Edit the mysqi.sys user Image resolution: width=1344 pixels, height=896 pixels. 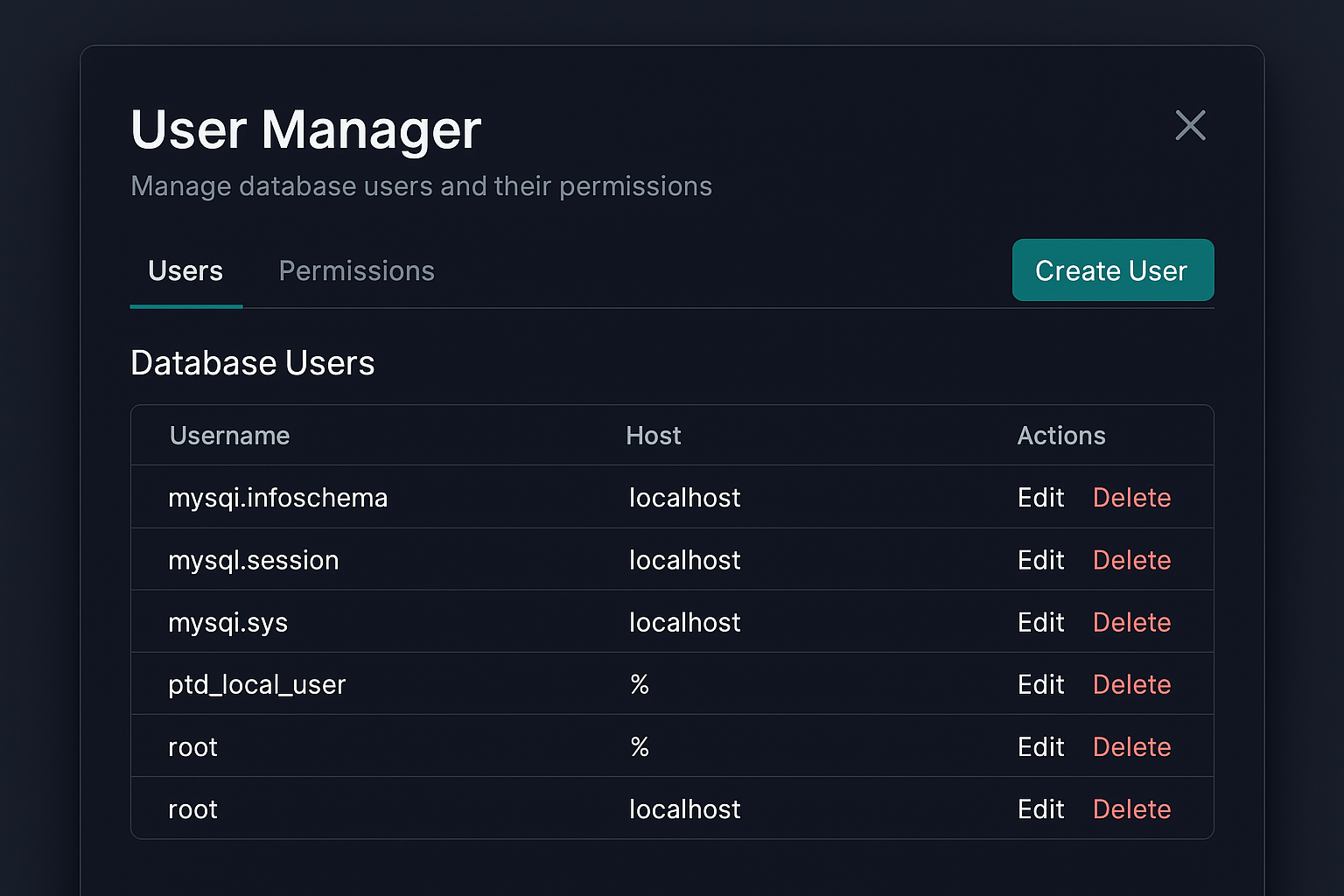(x=1040, y=622)
